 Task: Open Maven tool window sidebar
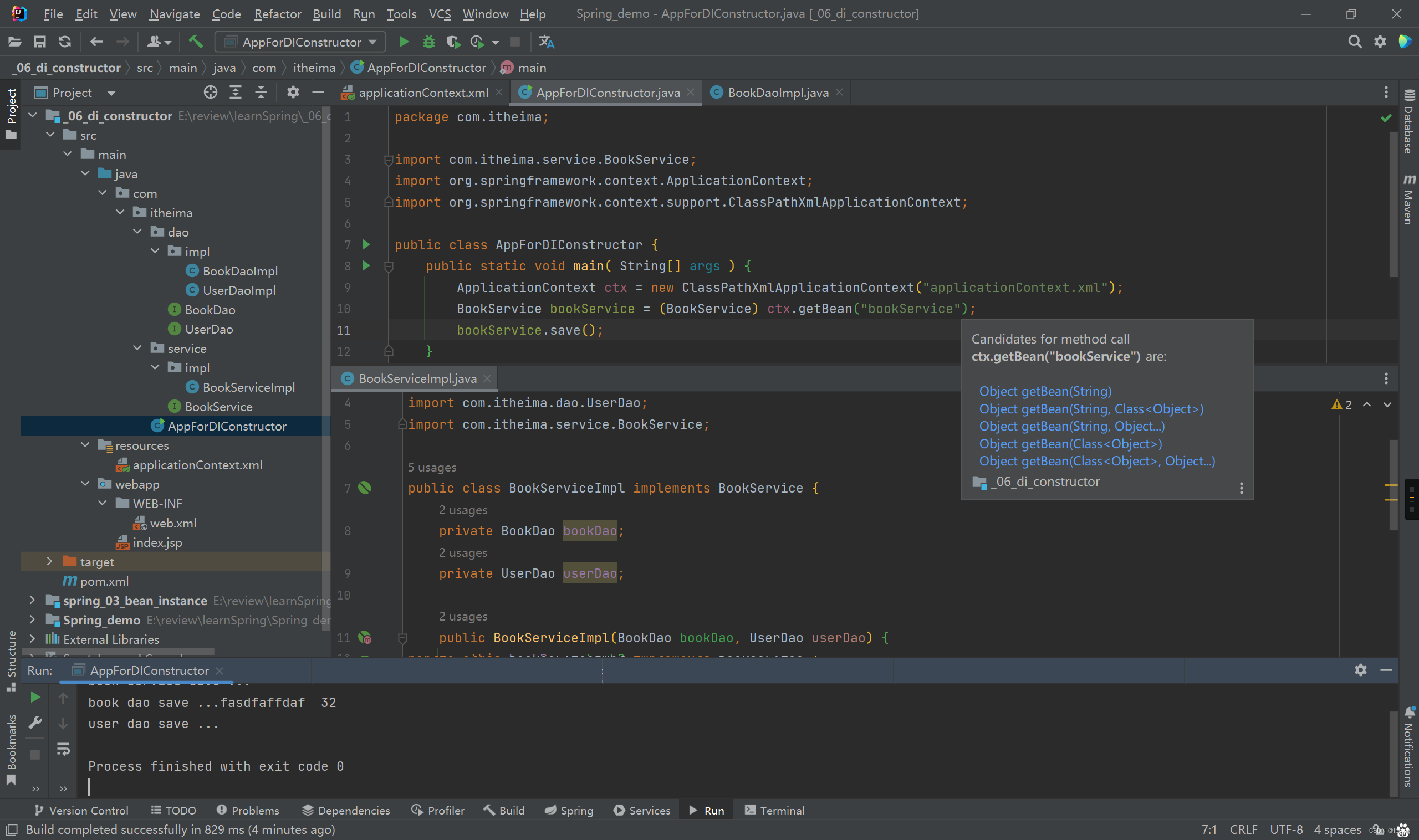point(1409,199)
